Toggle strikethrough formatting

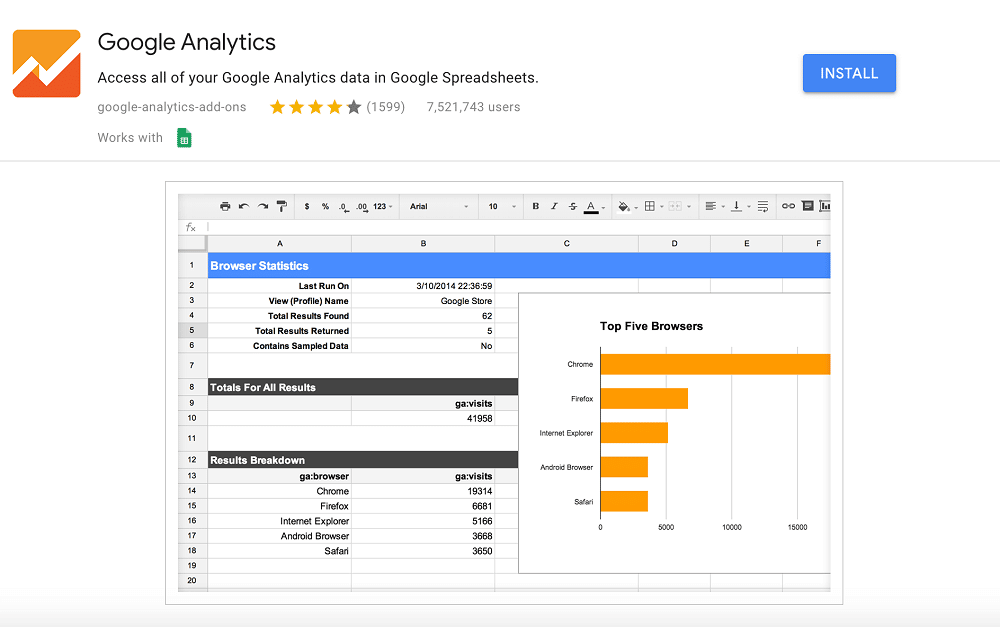click(573, 206)
